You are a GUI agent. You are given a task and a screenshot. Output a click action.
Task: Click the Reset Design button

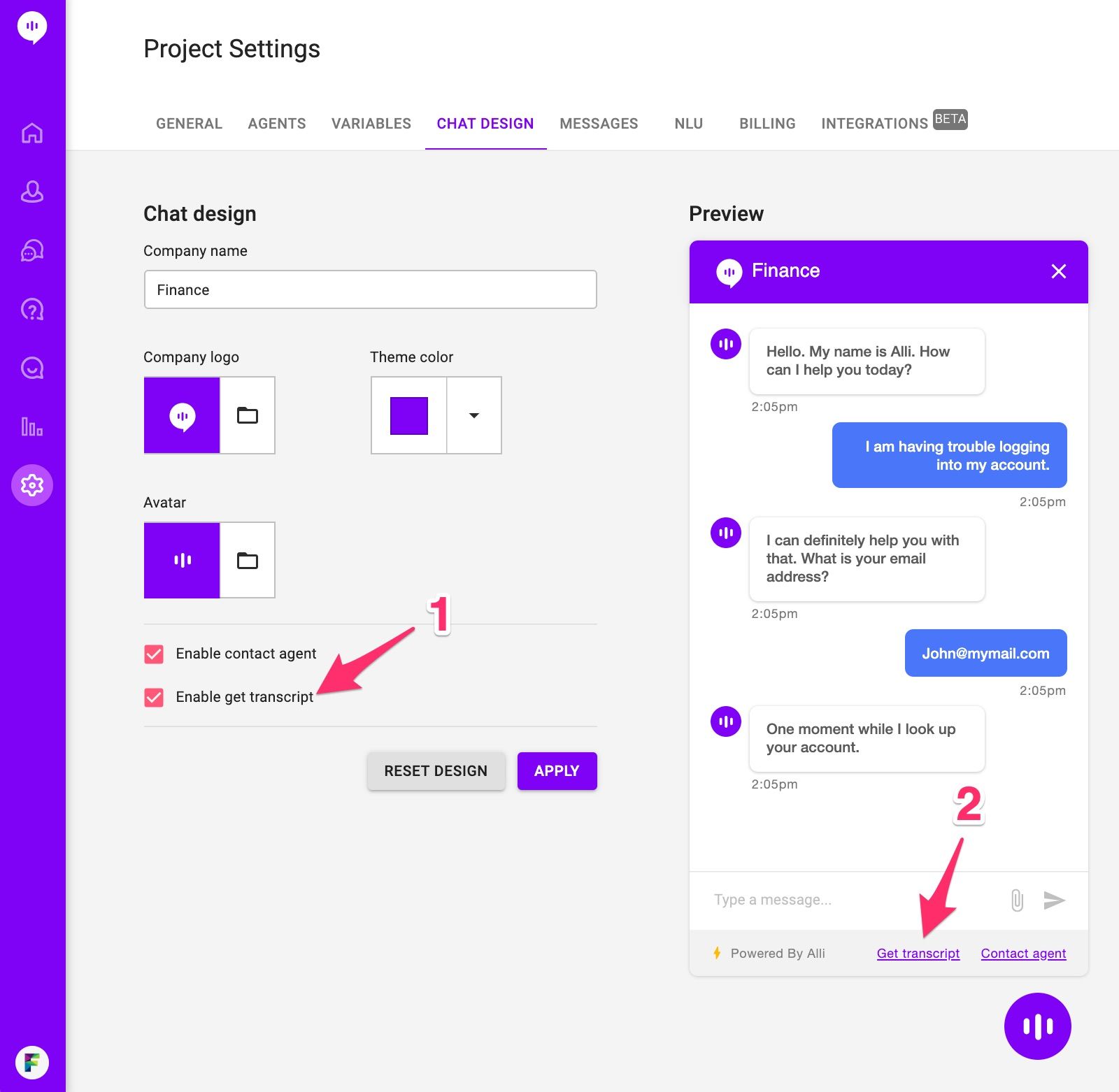click(x=436, y=771)
